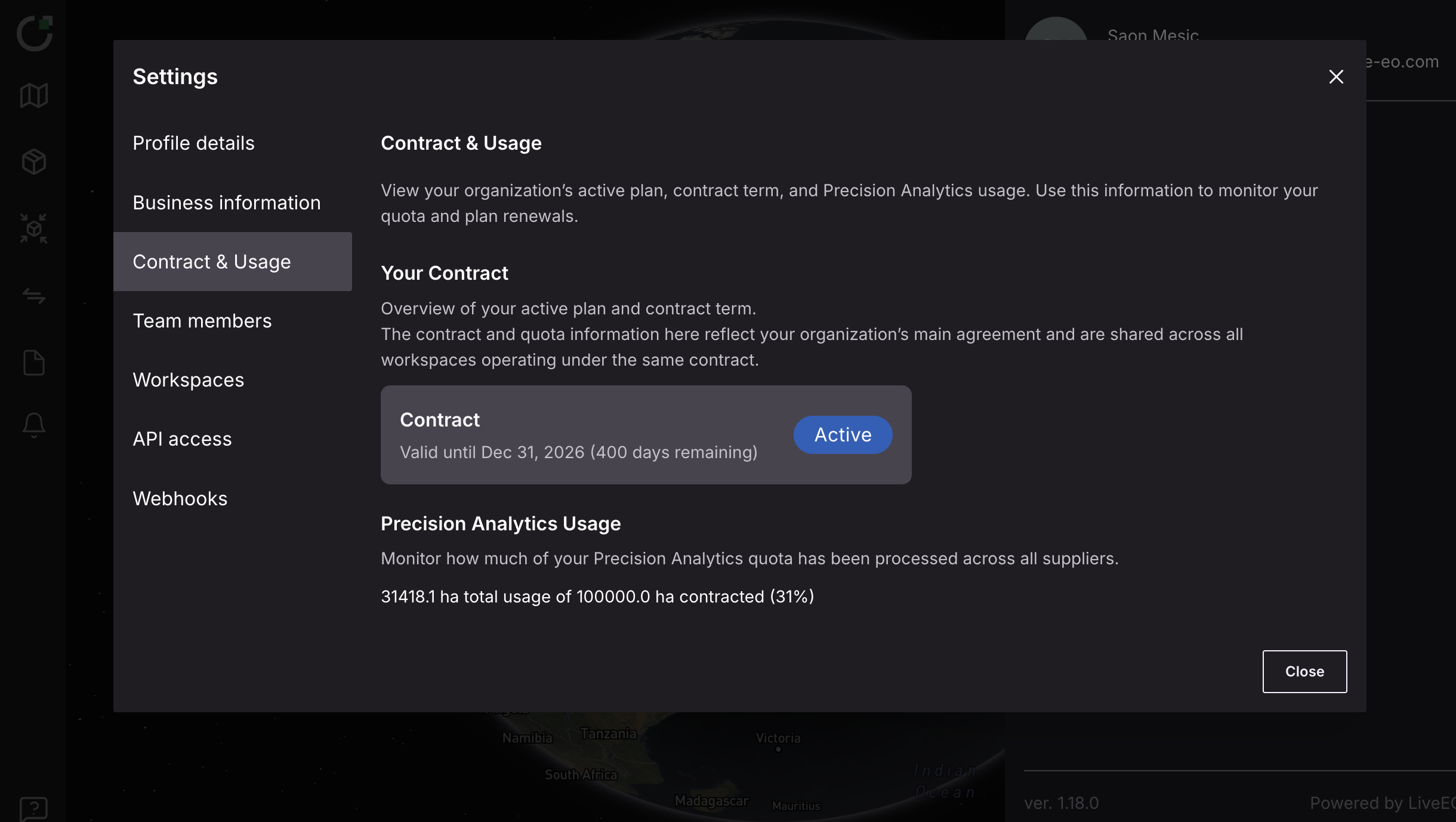Viewport: 1456px width, 822px height.
Task: Click the Active contract status badge
Action: click(x=843, y=435)
